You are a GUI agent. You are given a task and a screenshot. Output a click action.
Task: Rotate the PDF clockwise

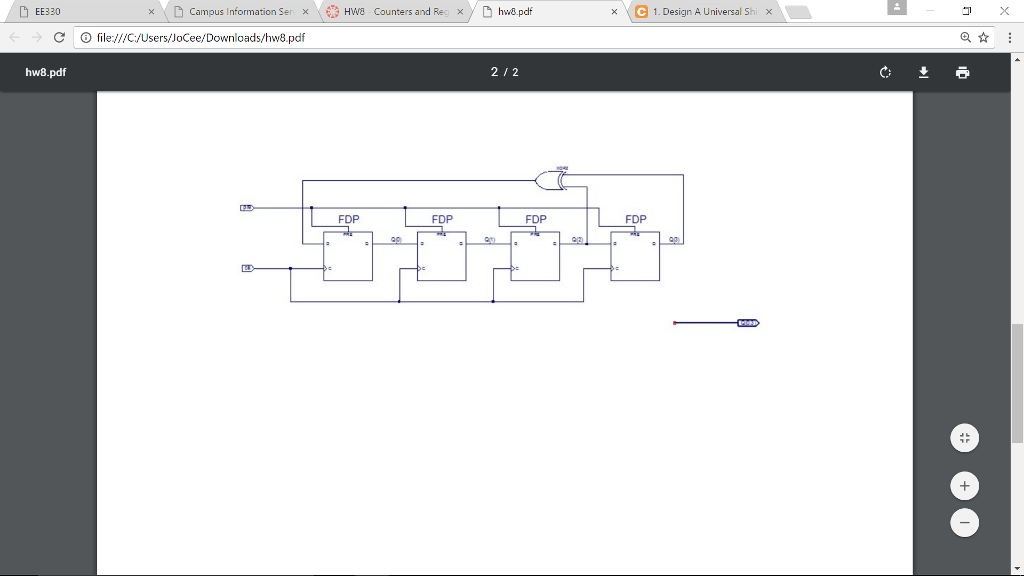[x=884, y=71]
